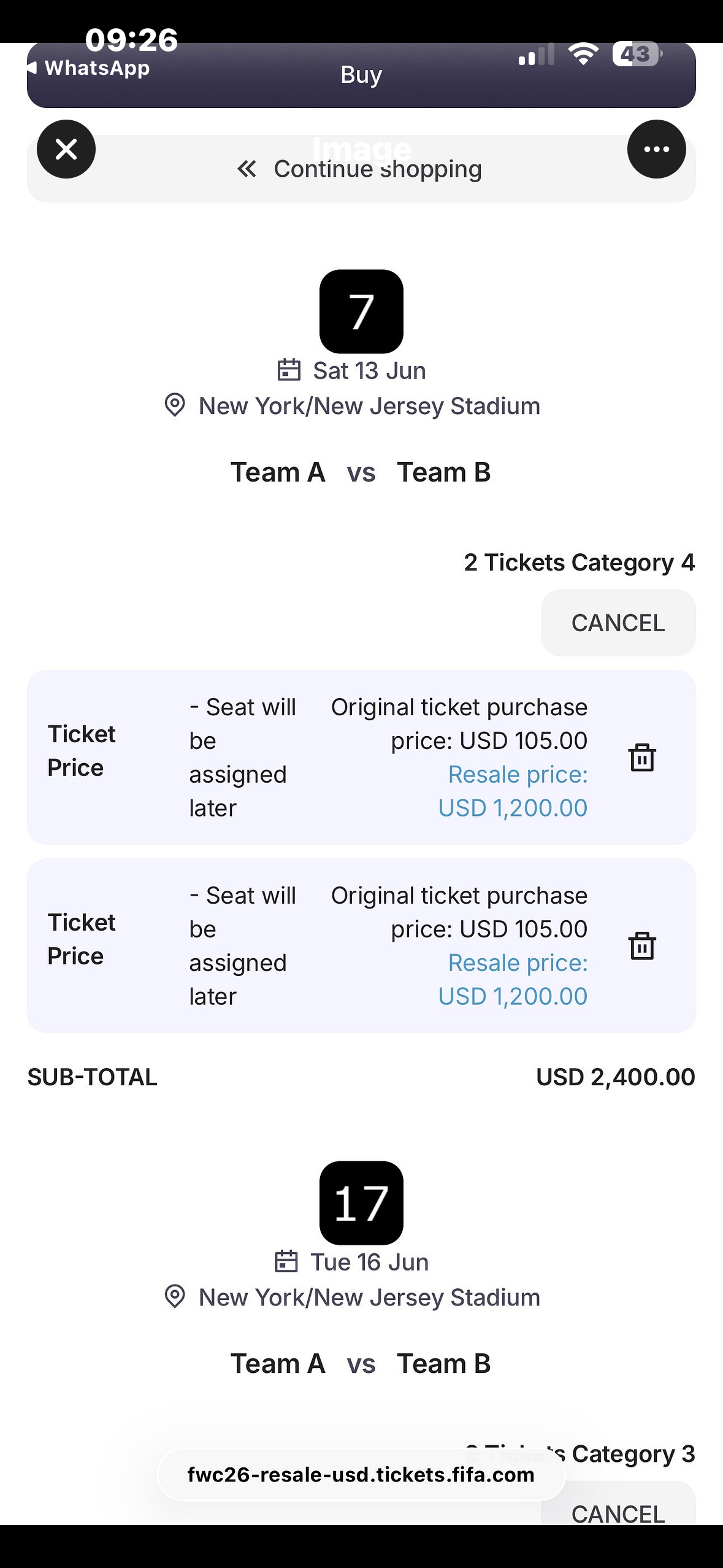Tap the calendar icon beside Tue 16 Jun
Image resolution: width=723 pixels, height=1568 pixels.
[x=286, y=1262]
